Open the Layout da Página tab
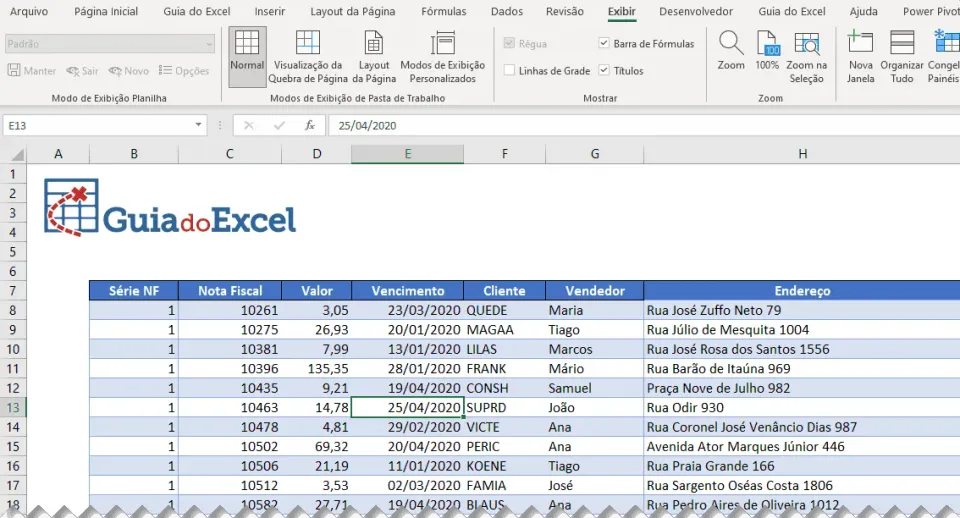 [353, 11]
